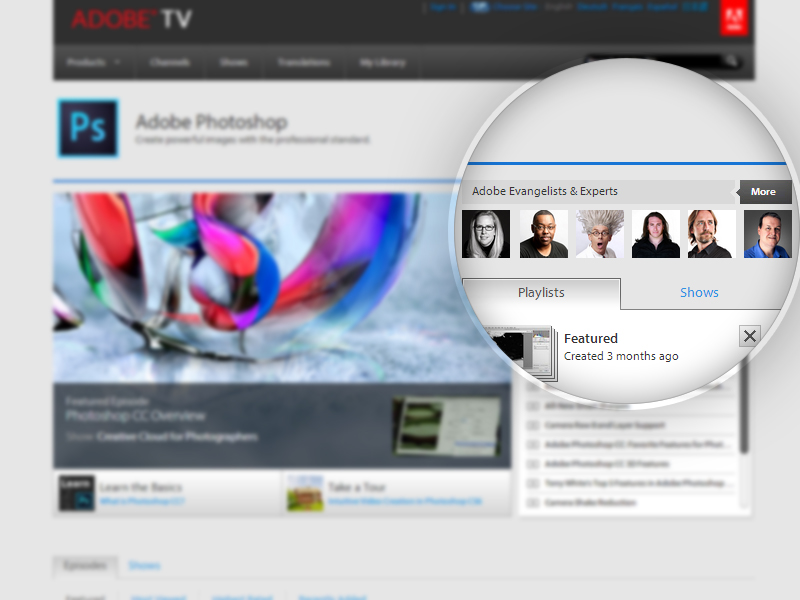
Task: Close the Featured playlist with the X
Action: (x=749, y=336)
